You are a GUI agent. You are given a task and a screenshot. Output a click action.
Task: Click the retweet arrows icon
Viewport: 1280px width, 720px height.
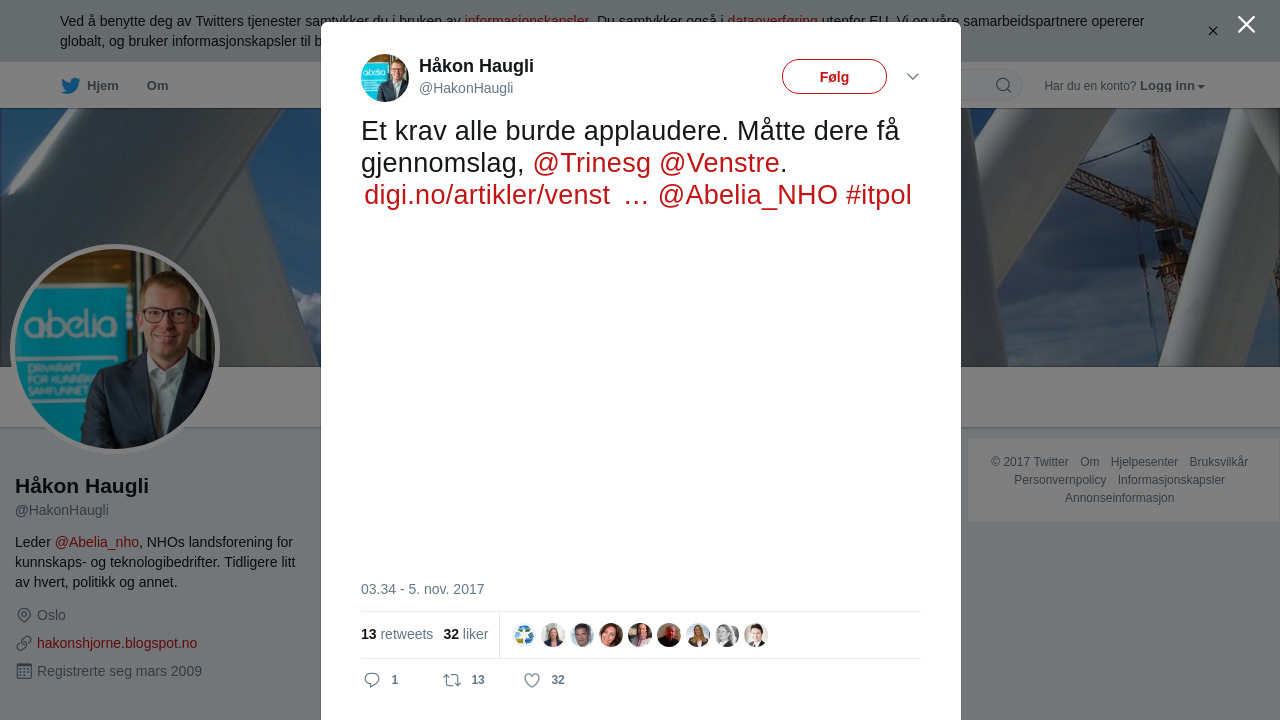[x=452, y=680]
